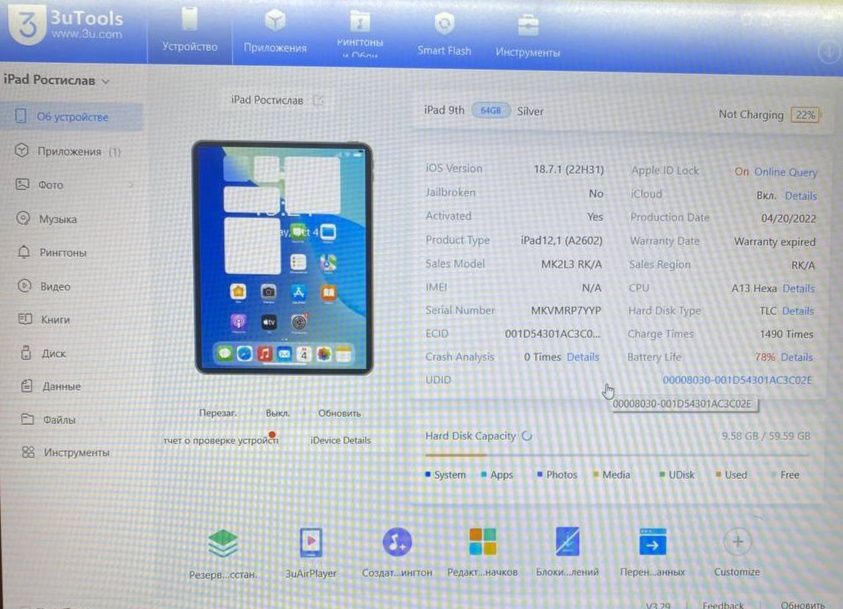Click the Книги book icon in sidebar

(25, 319)
